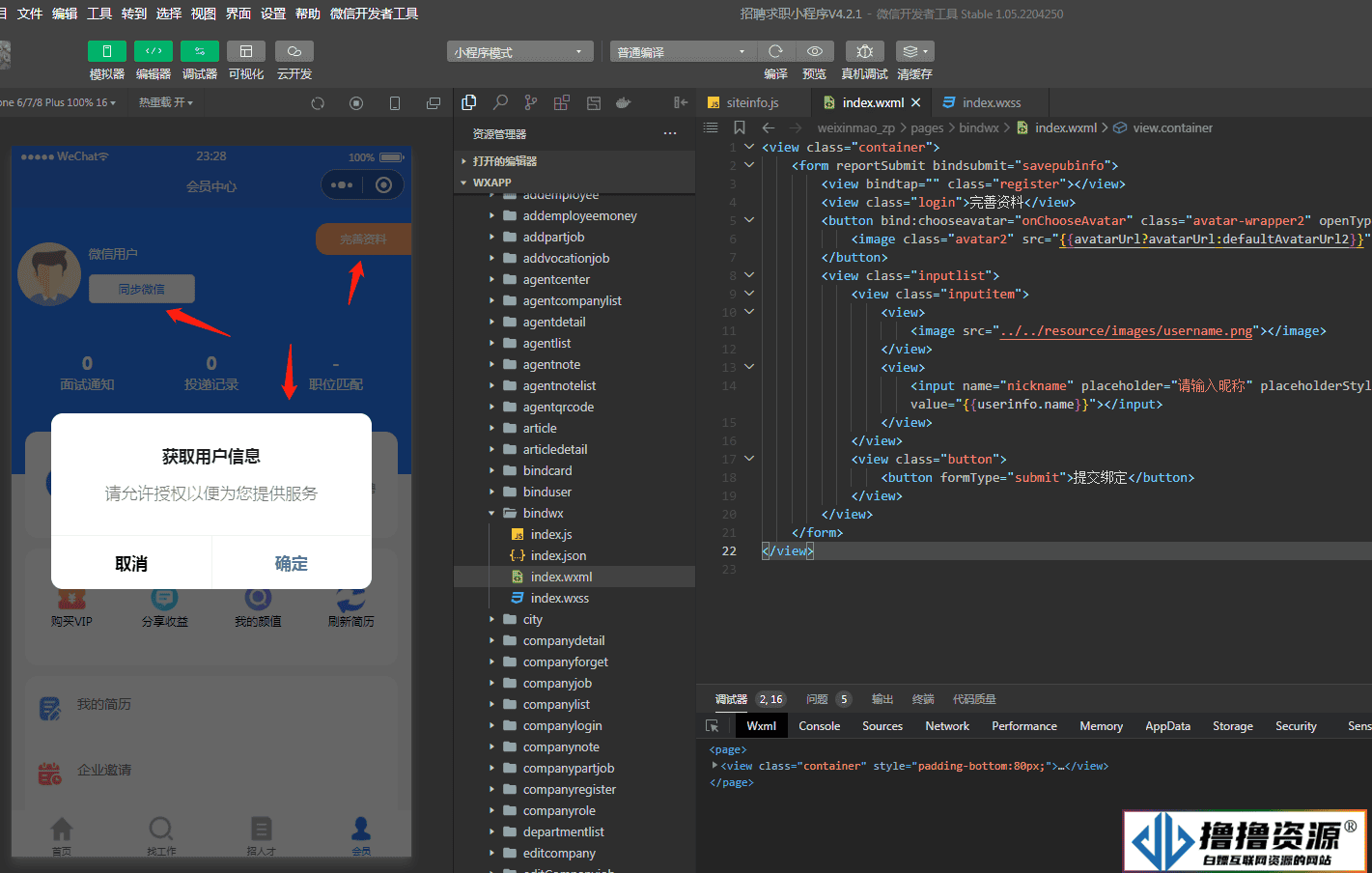Toggle the simulator panel button

click(106, 51)
